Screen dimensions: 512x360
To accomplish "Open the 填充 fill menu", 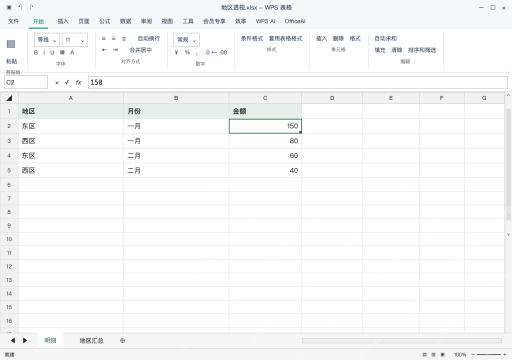I will pyautogui.click(x=380, y=50).
